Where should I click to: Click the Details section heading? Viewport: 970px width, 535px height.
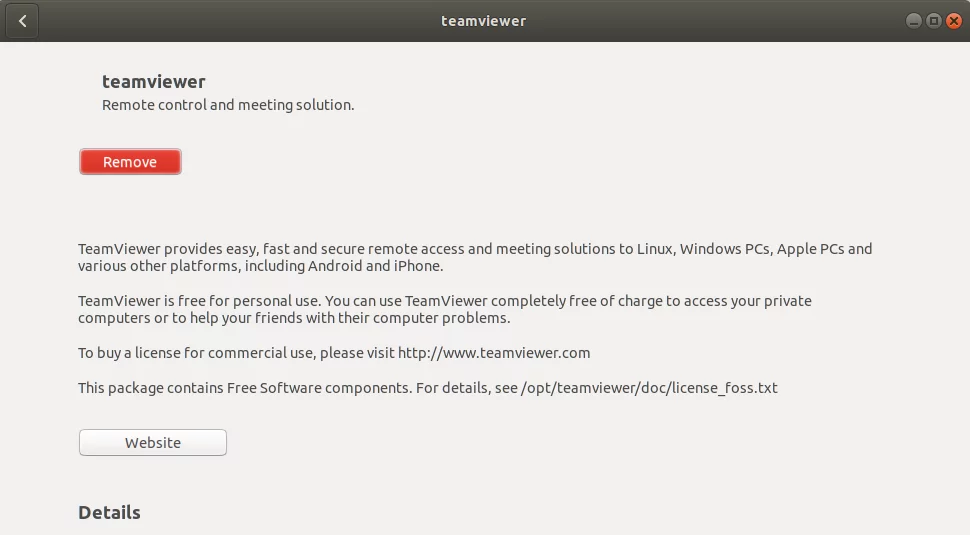109,513
